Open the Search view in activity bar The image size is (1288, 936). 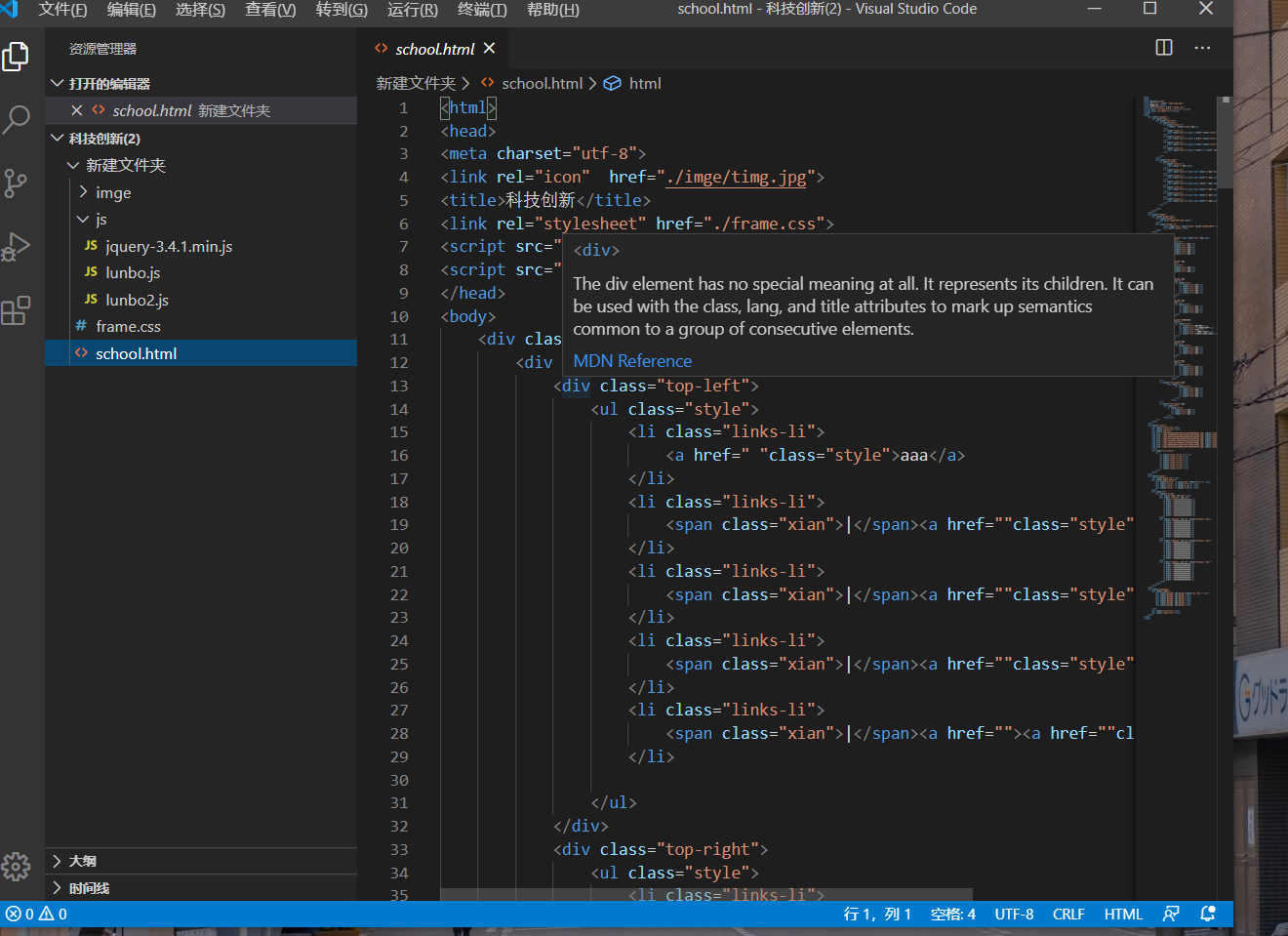coord(16,120)
